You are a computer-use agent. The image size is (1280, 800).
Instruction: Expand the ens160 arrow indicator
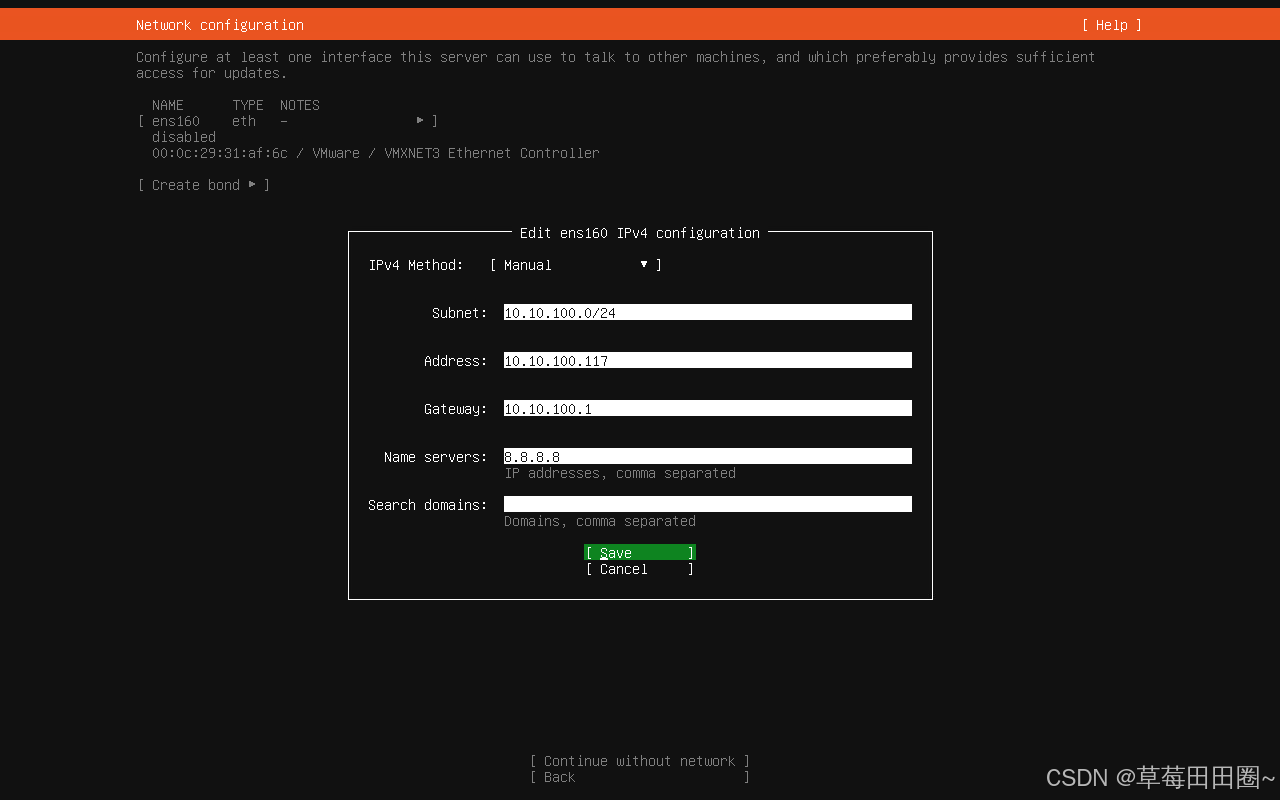coord(420,121)
